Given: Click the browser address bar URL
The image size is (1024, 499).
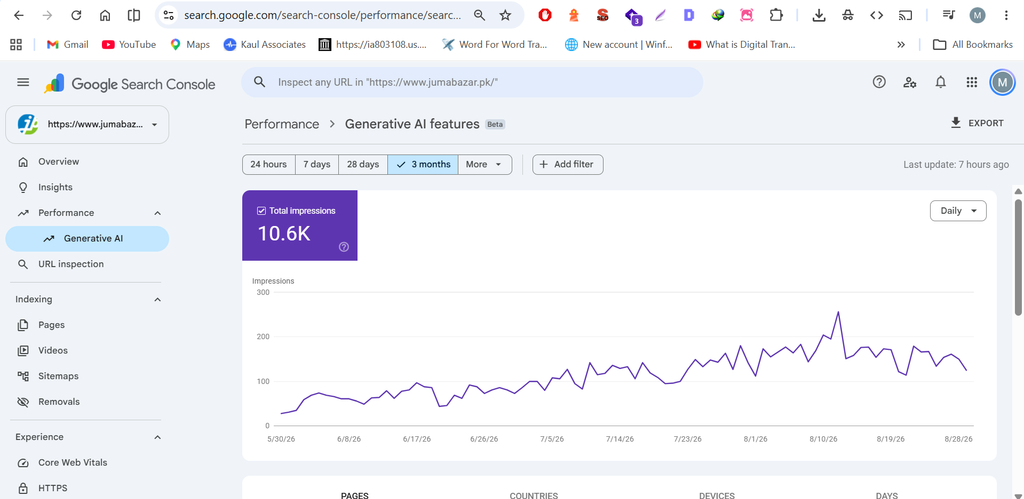Looking at the screenshot, I should [x=322, y=15].
